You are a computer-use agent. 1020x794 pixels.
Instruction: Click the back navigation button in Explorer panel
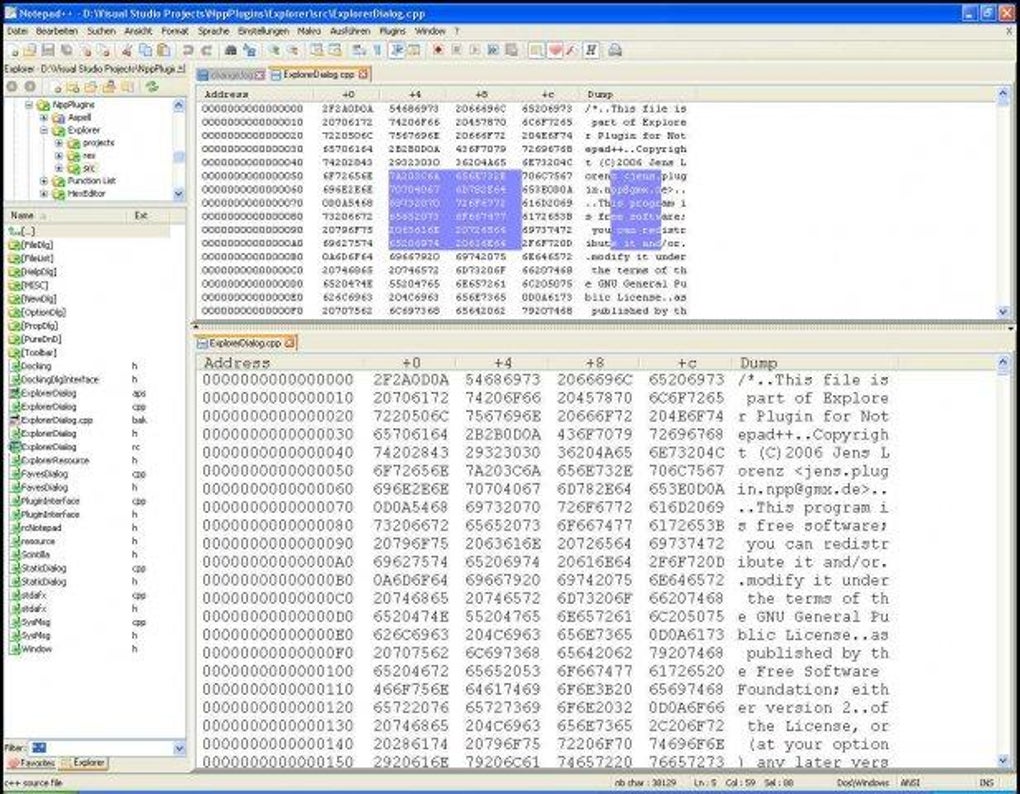(12, 86)
